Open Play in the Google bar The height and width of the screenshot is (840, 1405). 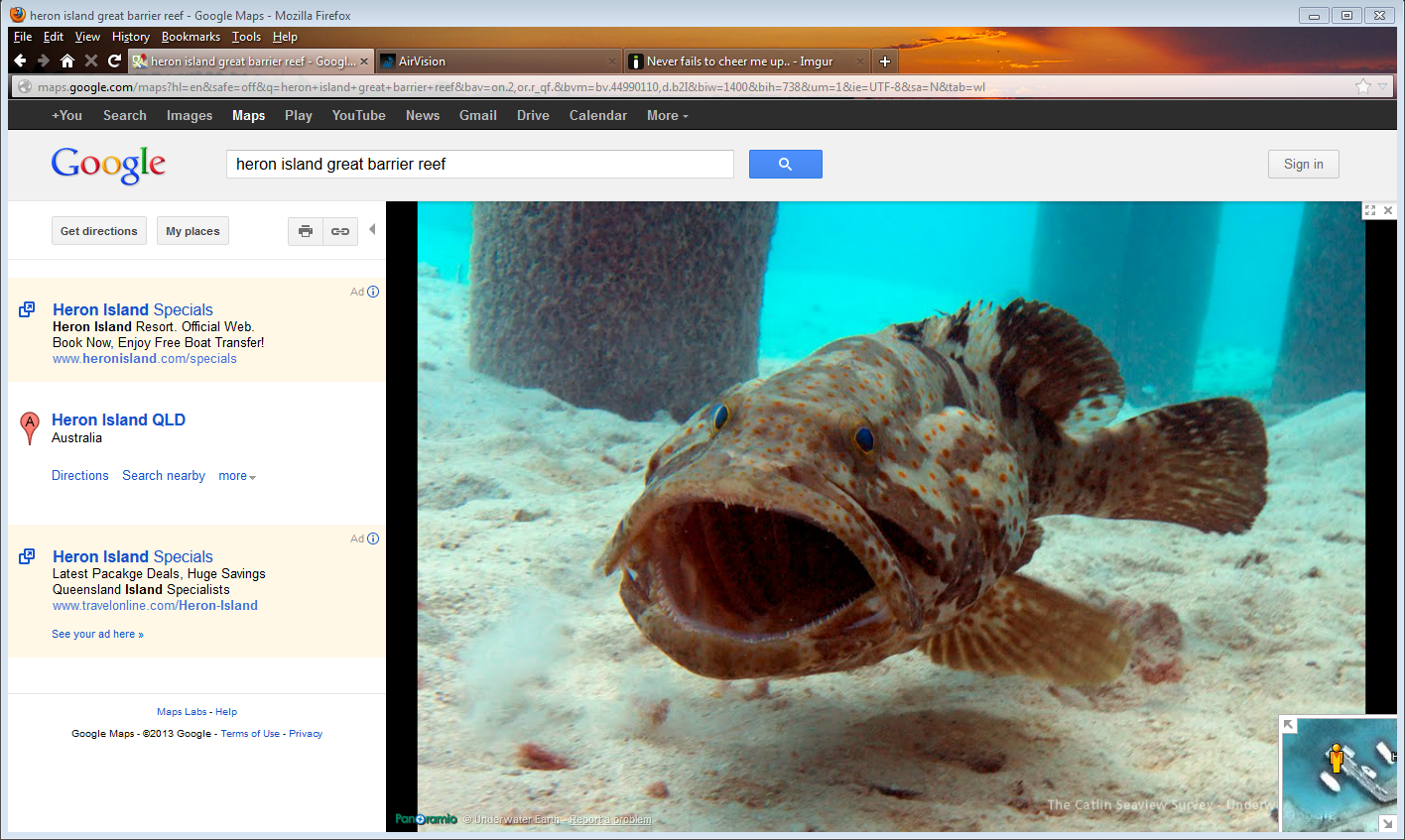pos(299,116)
